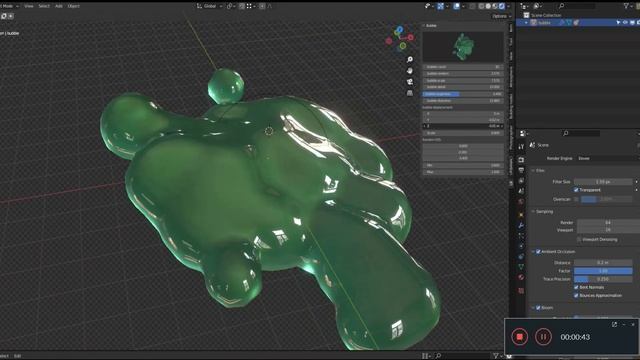640x360 pixels.
Task: Open the Particles properties tab
Action: [521, 236]
